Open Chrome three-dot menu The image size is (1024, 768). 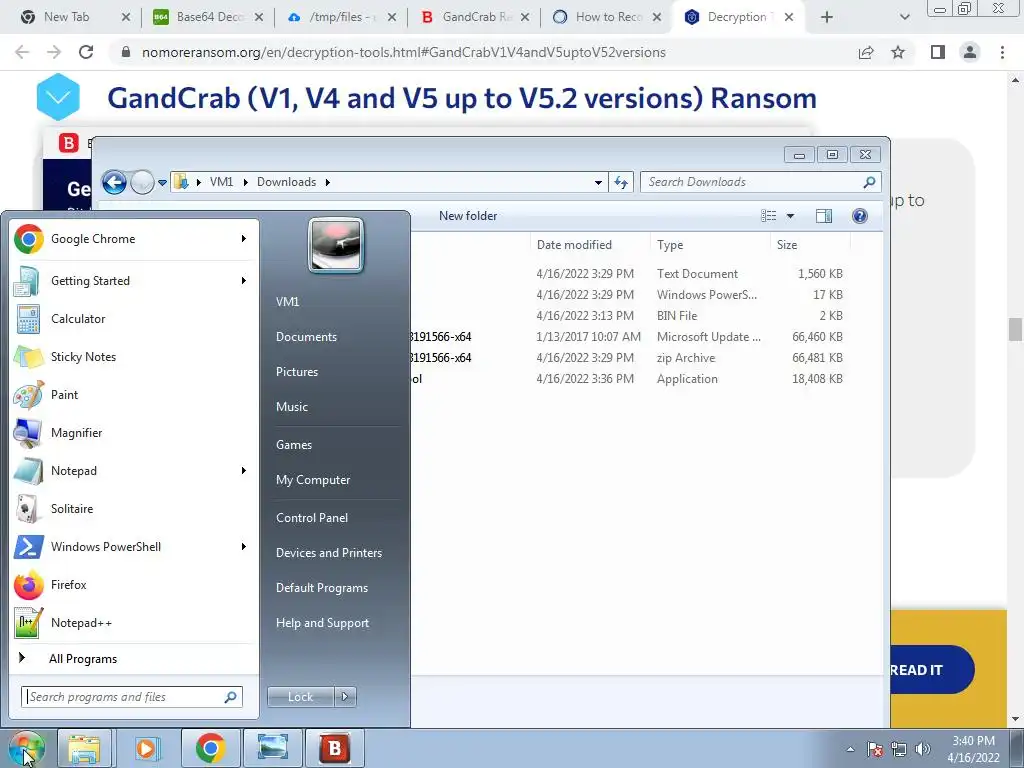1002,52
